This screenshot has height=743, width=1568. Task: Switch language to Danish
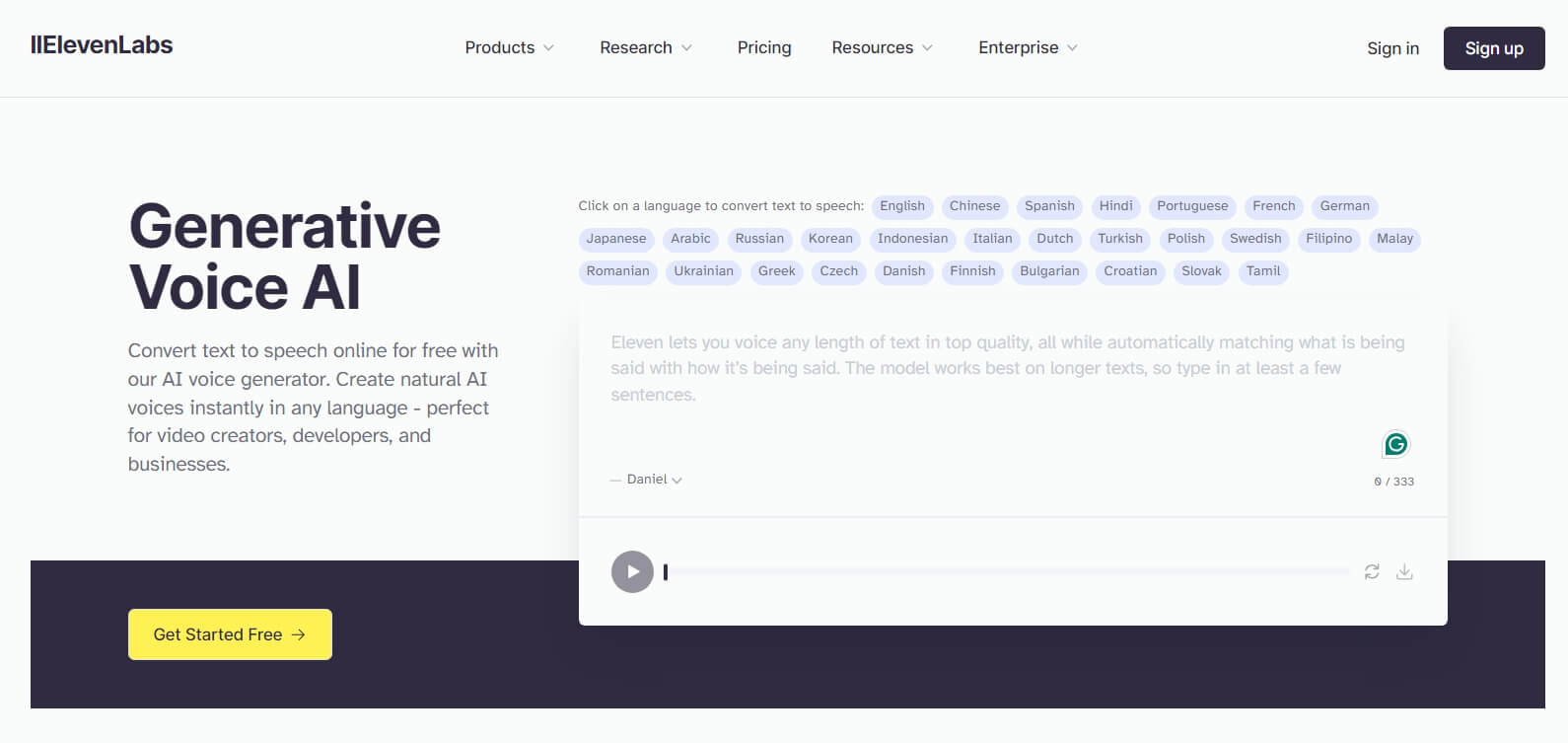(904, 271)
